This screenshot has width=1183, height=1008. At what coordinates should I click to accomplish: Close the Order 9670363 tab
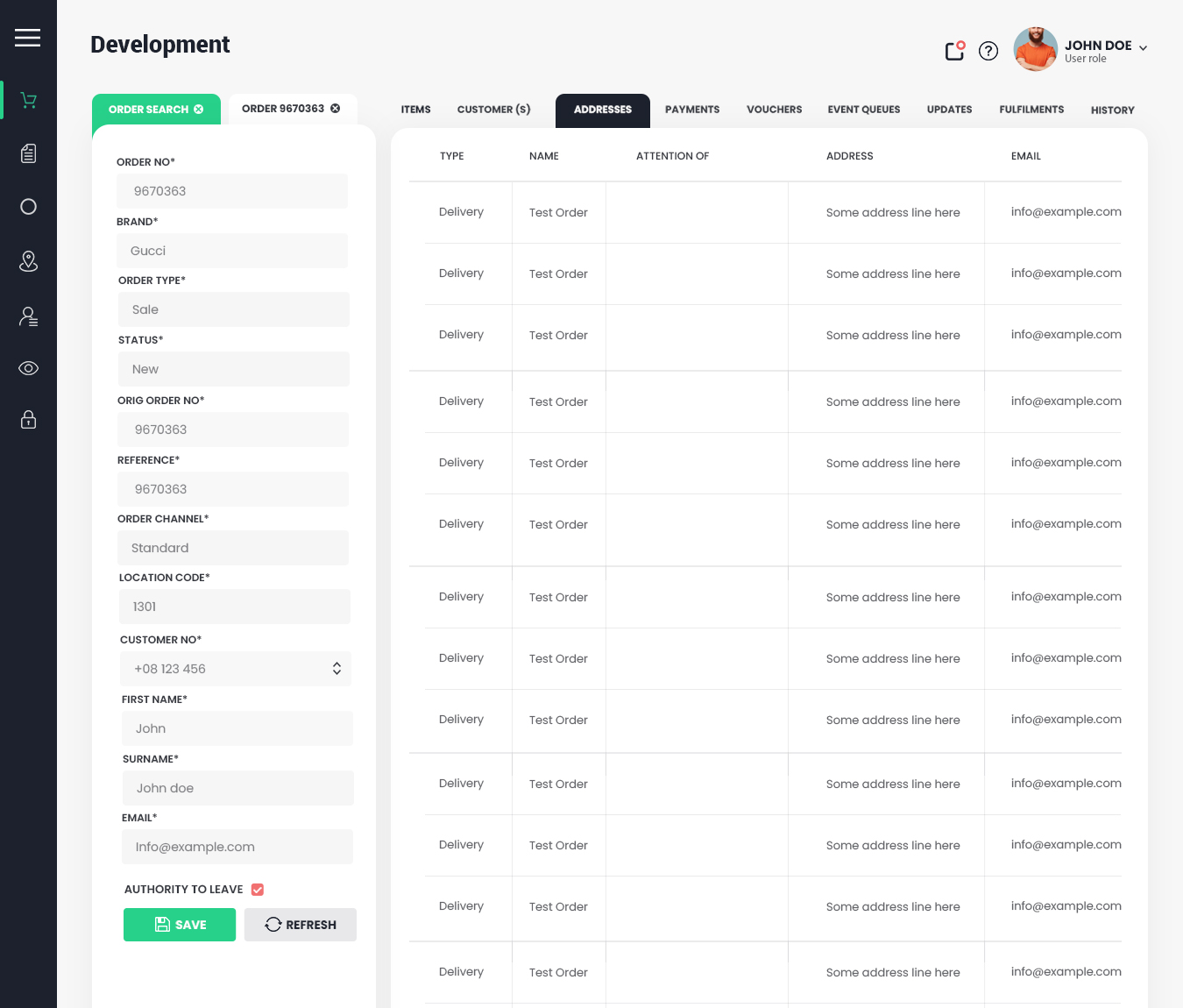pyautogui.click(x=336, y=109)
